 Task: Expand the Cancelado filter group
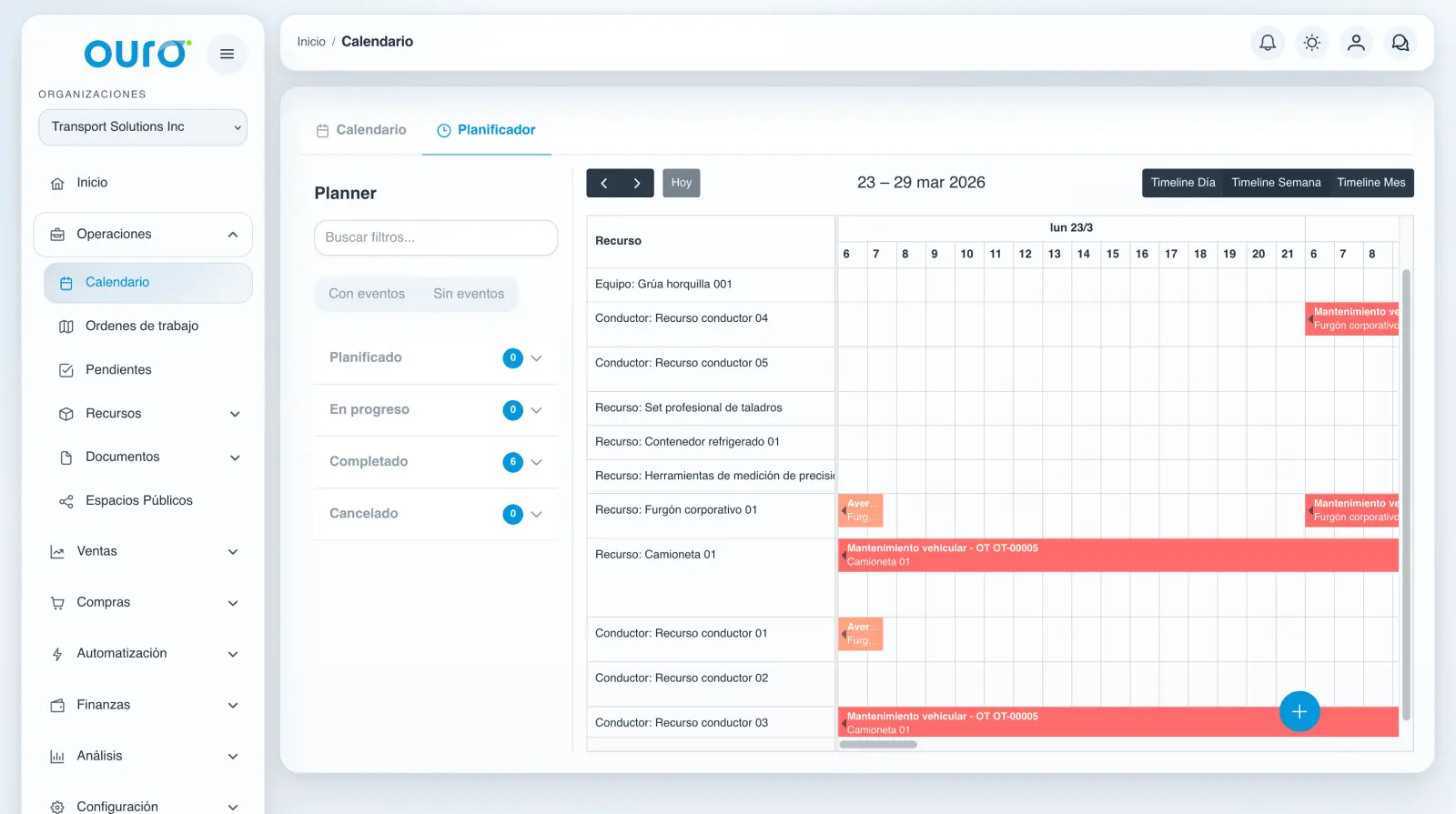pyautogui.click(x=436, y=513)
